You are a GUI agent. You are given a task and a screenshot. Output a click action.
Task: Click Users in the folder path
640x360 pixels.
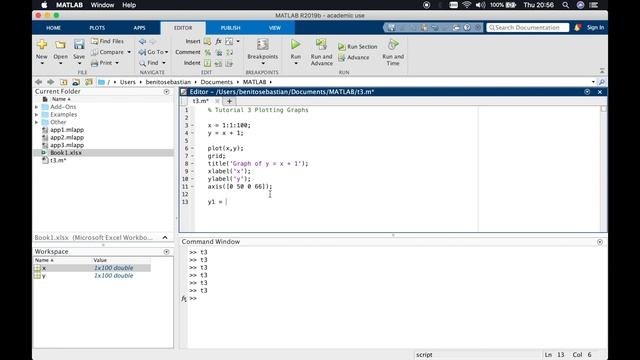pyautogui.click(x=127, y=82)
